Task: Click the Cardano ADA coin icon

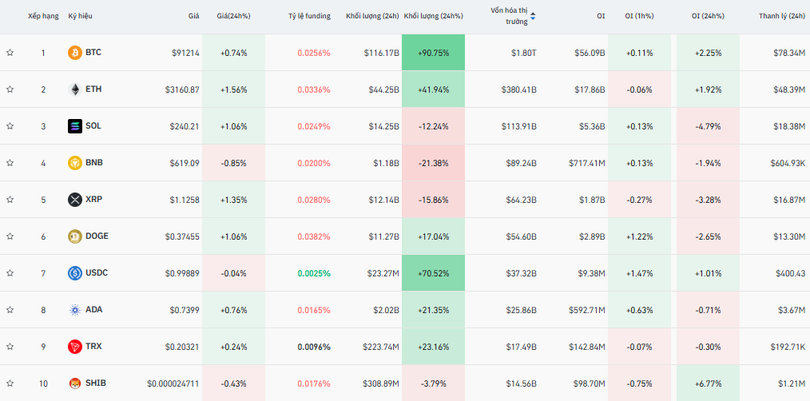Action: [x=74, y=310]
